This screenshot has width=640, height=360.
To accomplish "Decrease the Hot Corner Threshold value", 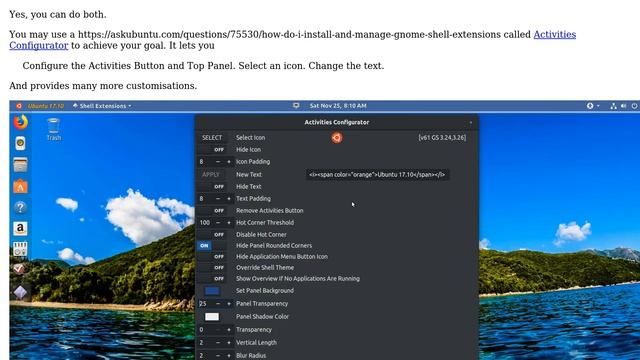I will (218, 223).
